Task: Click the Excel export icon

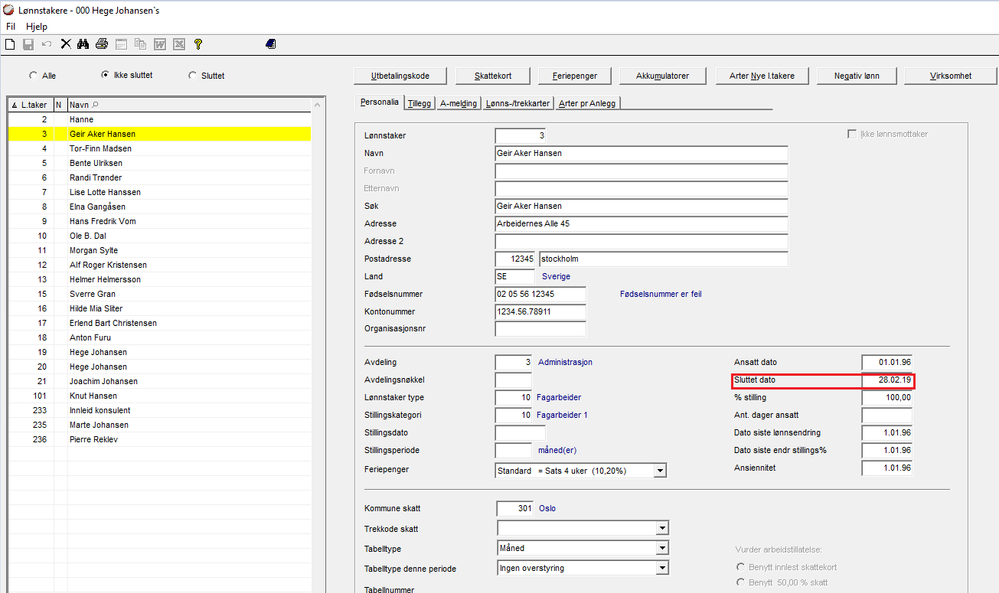Action: (x=179, y=44)
